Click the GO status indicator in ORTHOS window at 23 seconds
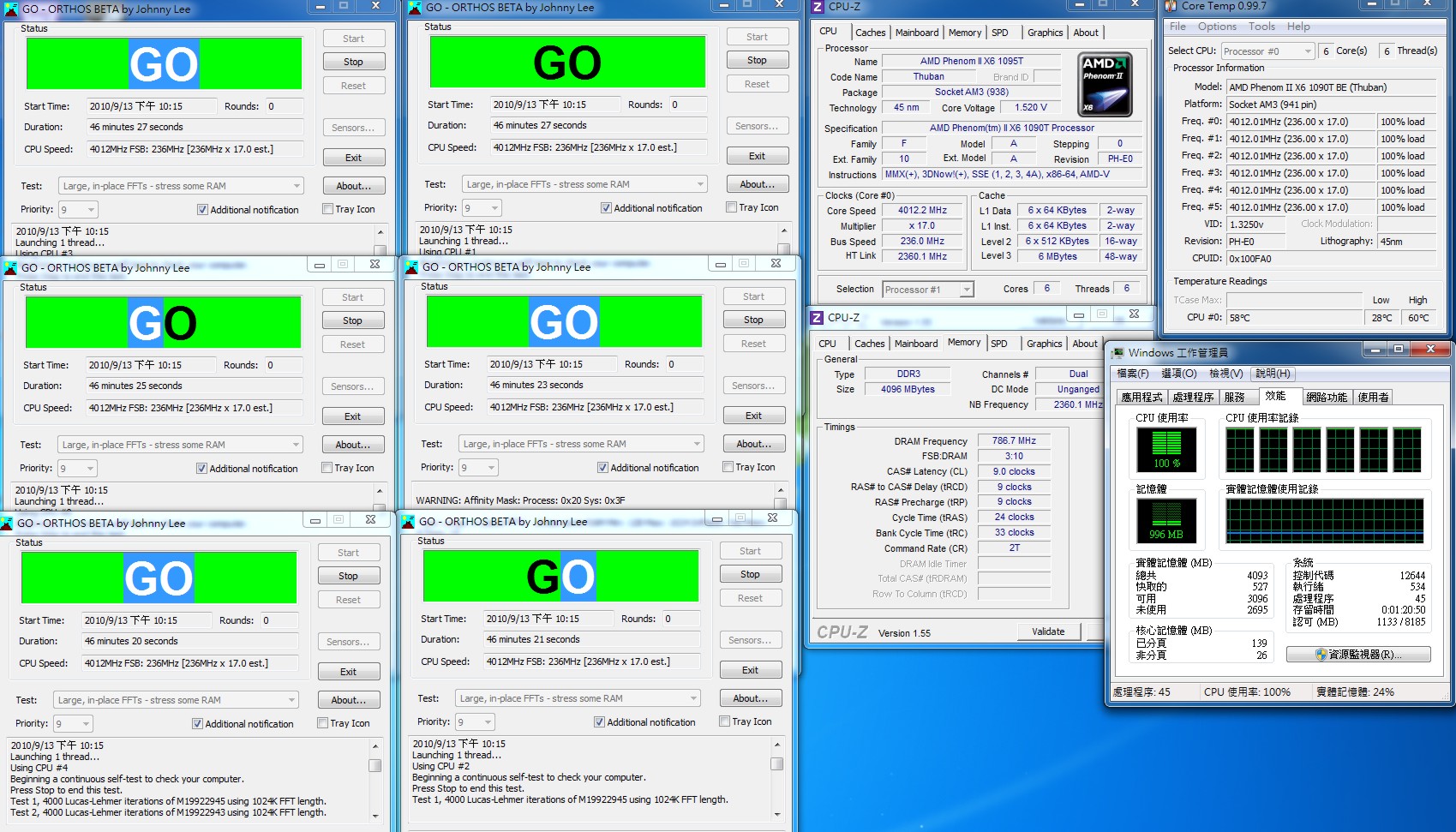Viewport: 1456px width, 832px height. [564, 321]
